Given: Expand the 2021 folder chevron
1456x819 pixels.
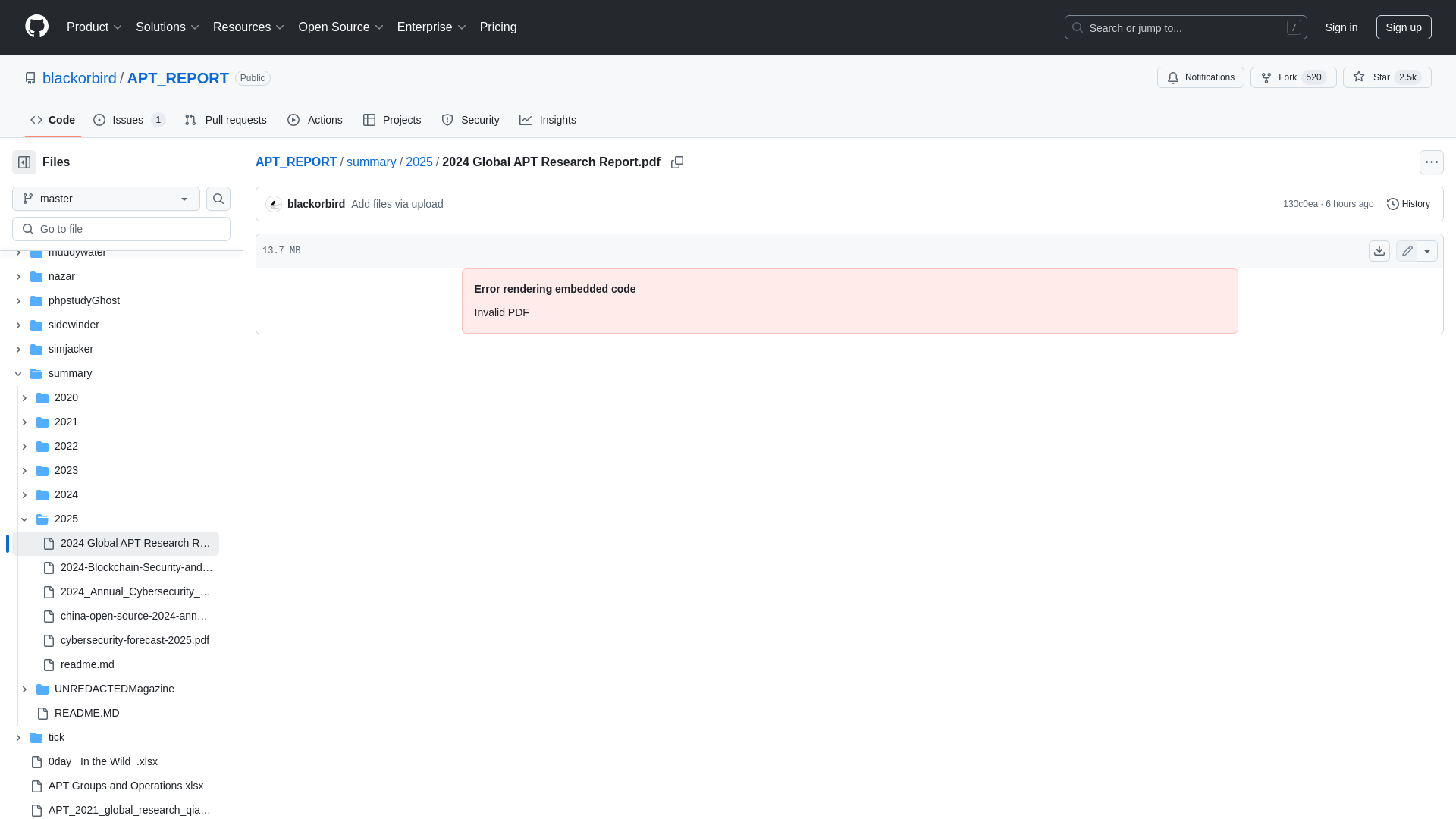Looking at the screenshot, I should coord(24,422).
